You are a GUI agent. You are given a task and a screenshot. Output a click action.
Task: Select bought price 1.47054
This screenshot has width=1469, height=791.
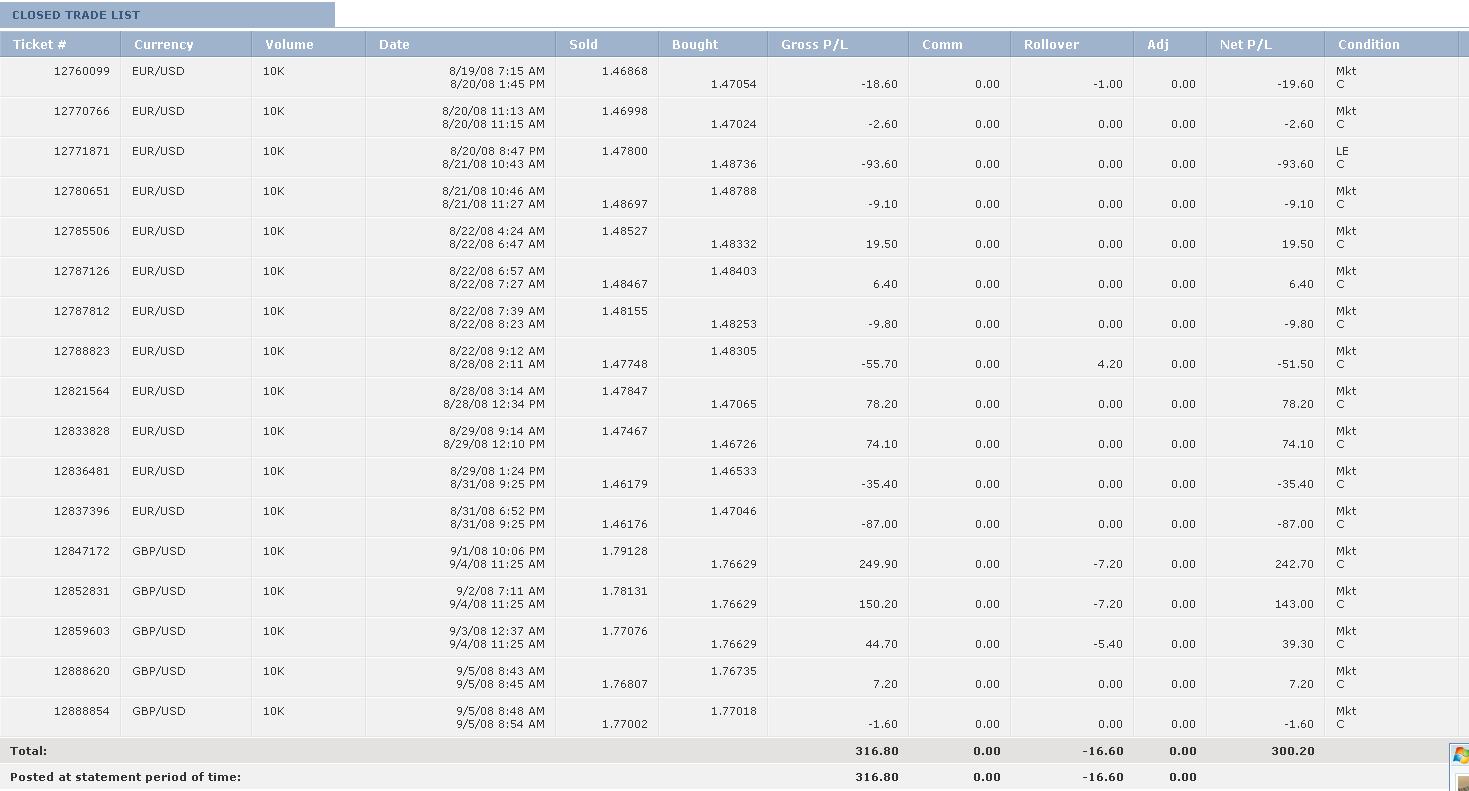pyautogui.click(x=734, y=84)
